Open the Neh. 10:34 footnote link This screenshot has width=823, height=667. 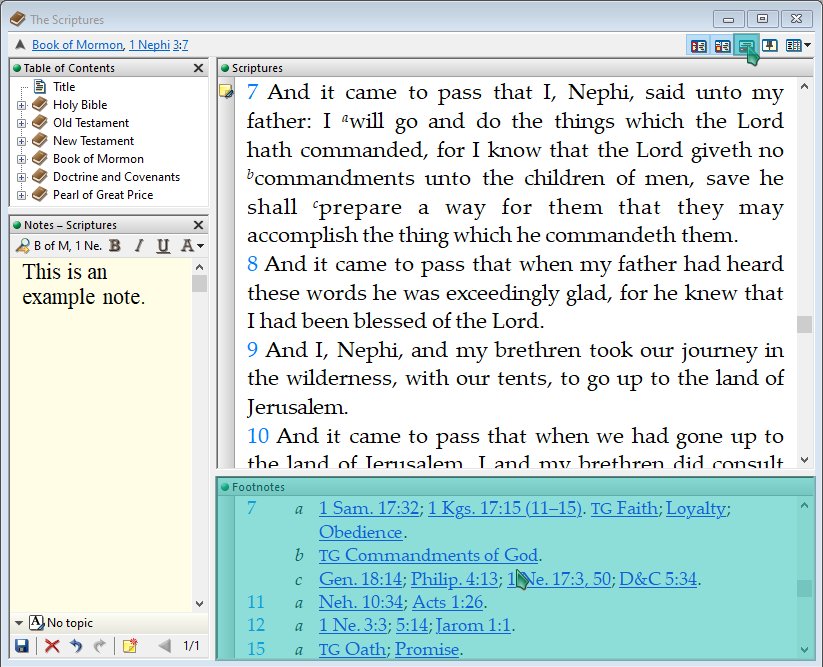(x=361, y=602)
